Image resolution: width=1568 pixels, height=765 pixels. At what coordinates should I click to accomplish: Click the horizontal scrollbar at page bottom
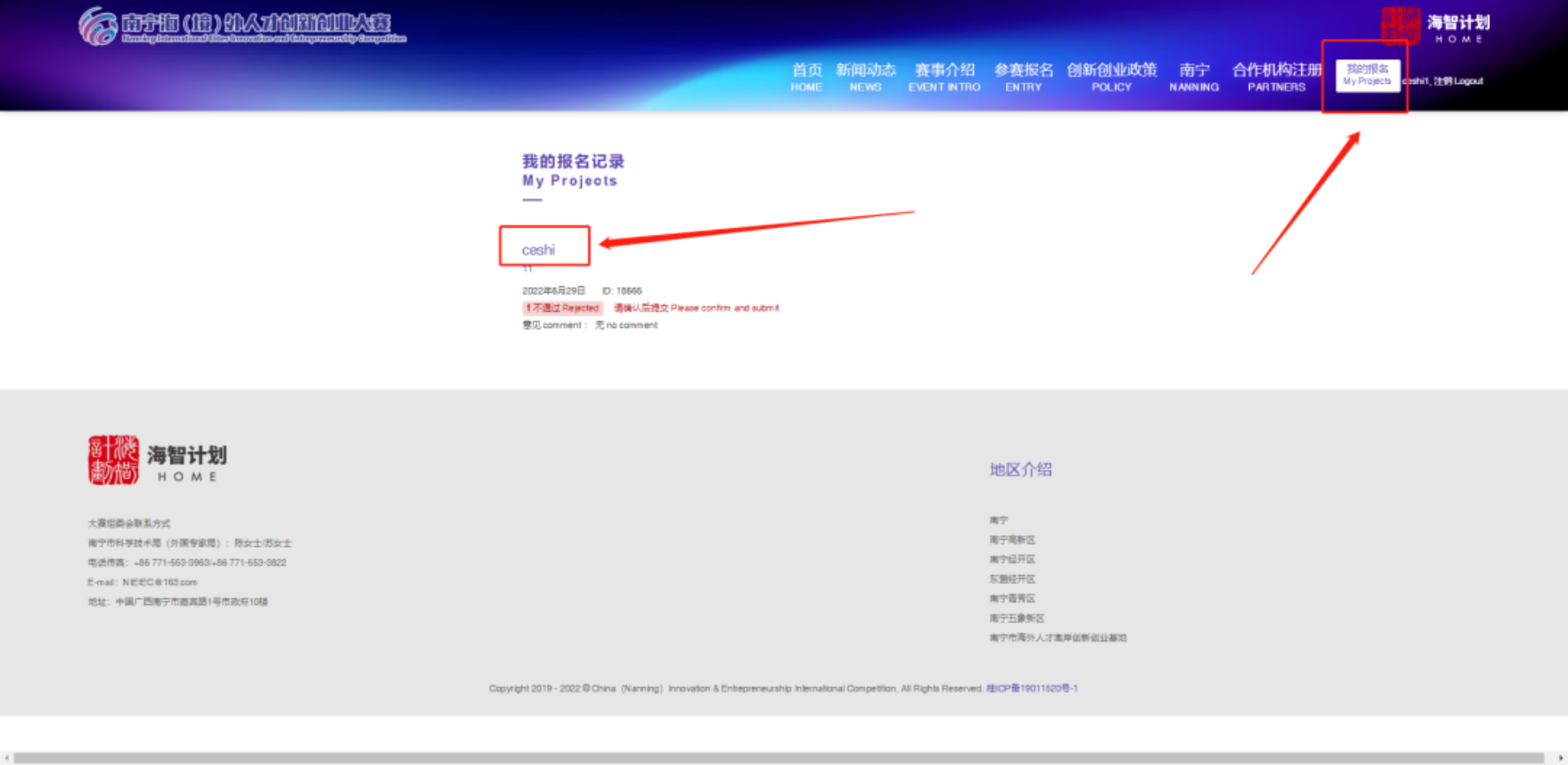(779, 758)
